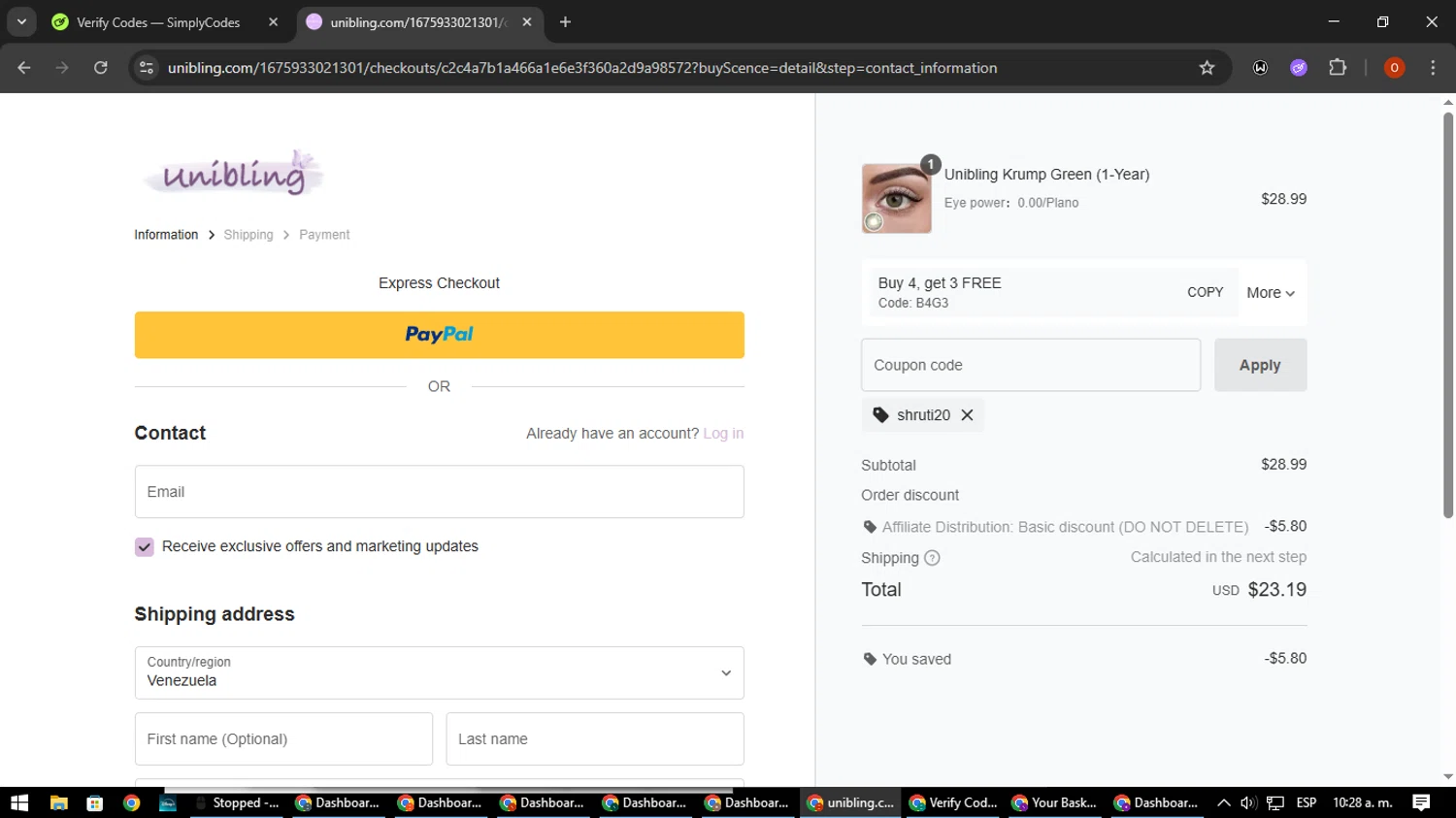Click the ESP language indicator
Viewport: 1456px width, 818px height.
click(1307, 802)
